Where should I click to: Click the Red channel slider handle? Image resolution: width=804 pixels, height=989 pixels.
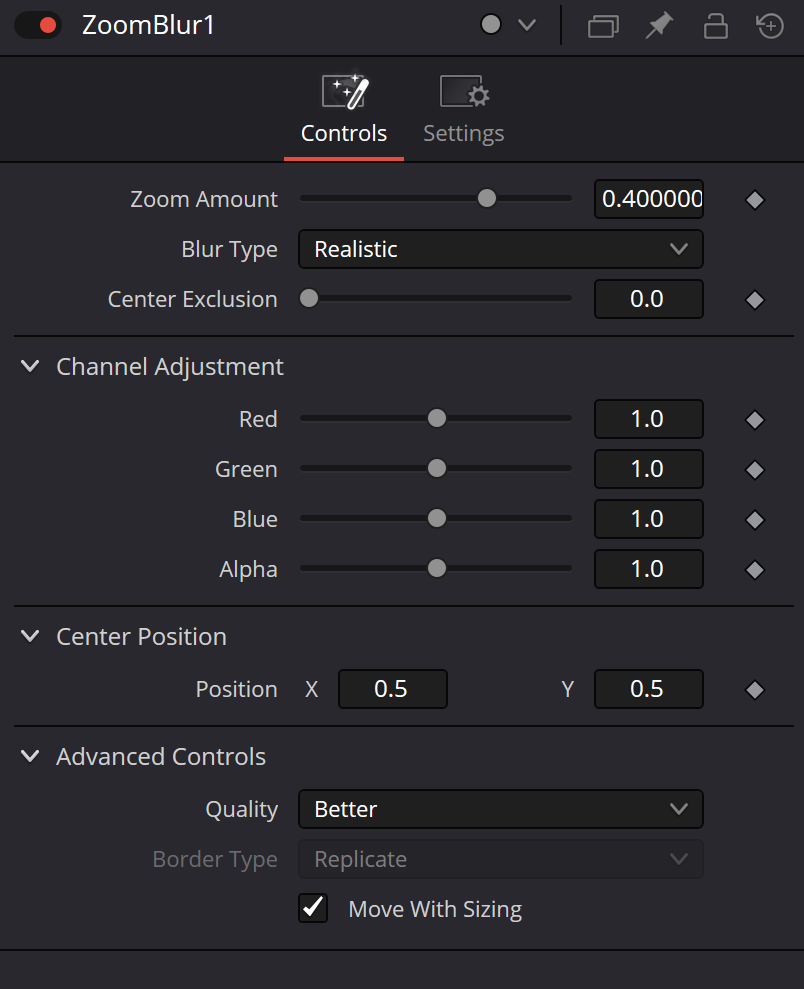tap(437, 418)
